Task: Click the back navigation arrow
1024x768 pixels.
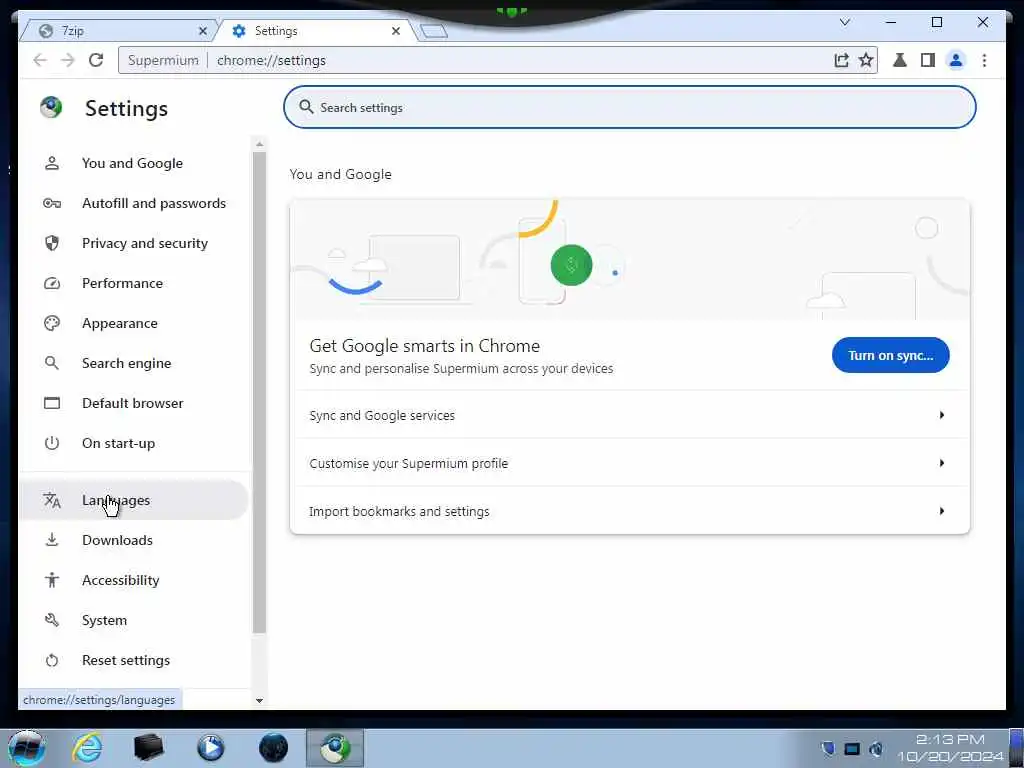Action: coord(40,60)
